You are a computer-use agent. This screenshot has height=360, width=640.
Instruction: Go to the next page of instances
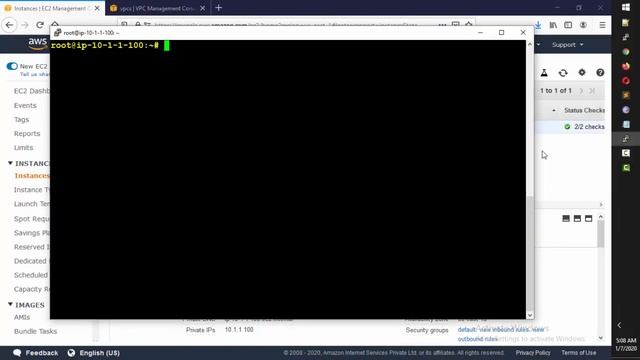point(581,91)
